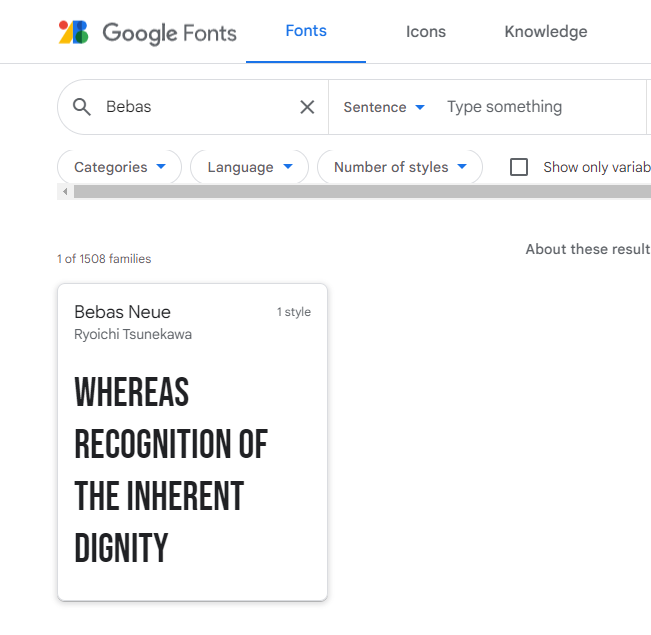
Task: Open the Knowledge tab
Action: pos(546,32)
